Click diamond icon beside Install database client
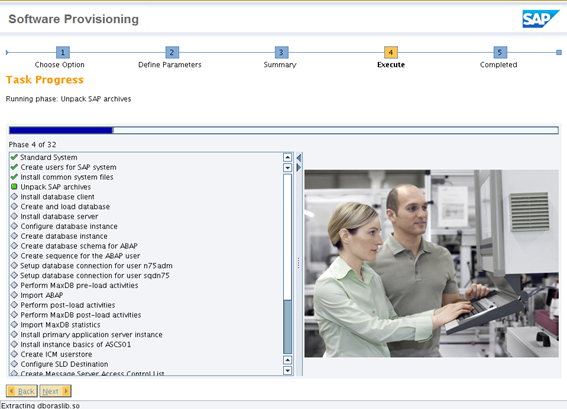 point(14,196)
